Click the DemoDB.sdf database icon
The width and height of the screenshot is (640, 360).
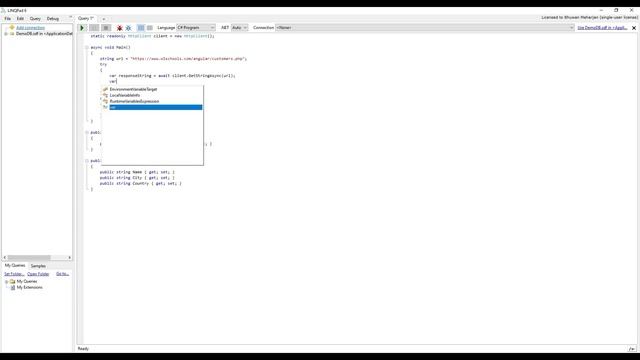click(x=12, y=34)
